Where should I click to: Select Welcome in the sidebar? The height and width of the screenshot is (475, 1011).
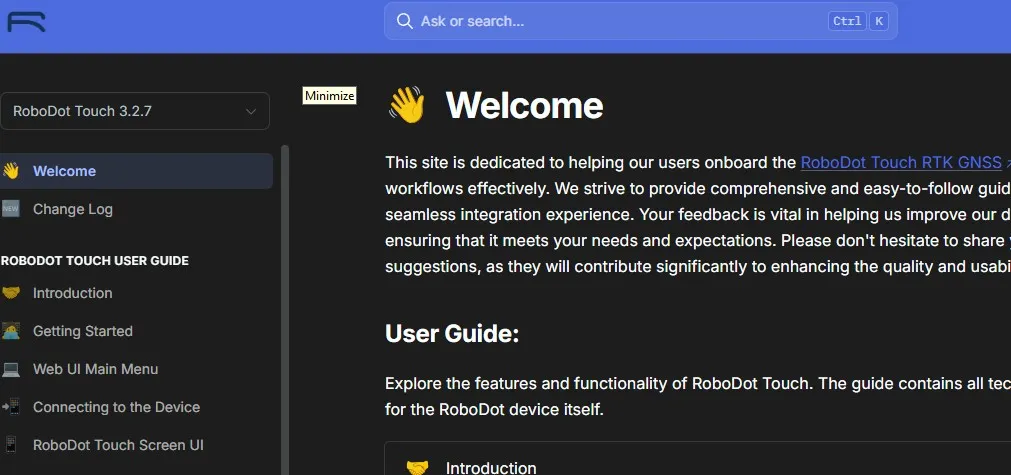(135, 171)
